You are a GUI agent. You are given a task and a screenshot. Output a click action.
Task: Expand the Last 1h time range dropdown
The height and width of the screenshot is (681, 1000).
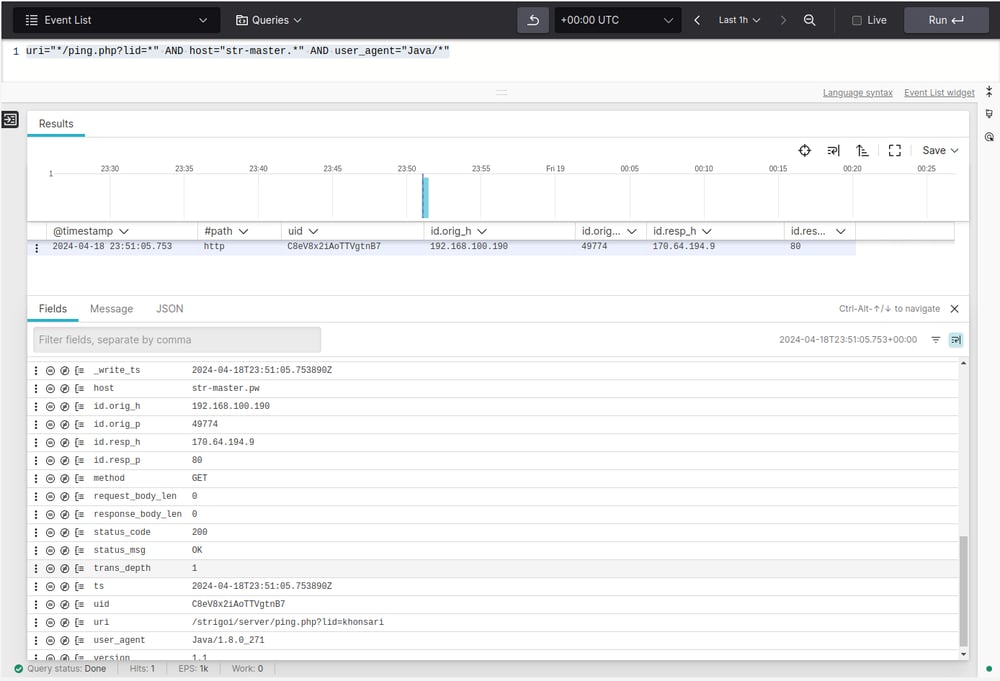point(739,20)
